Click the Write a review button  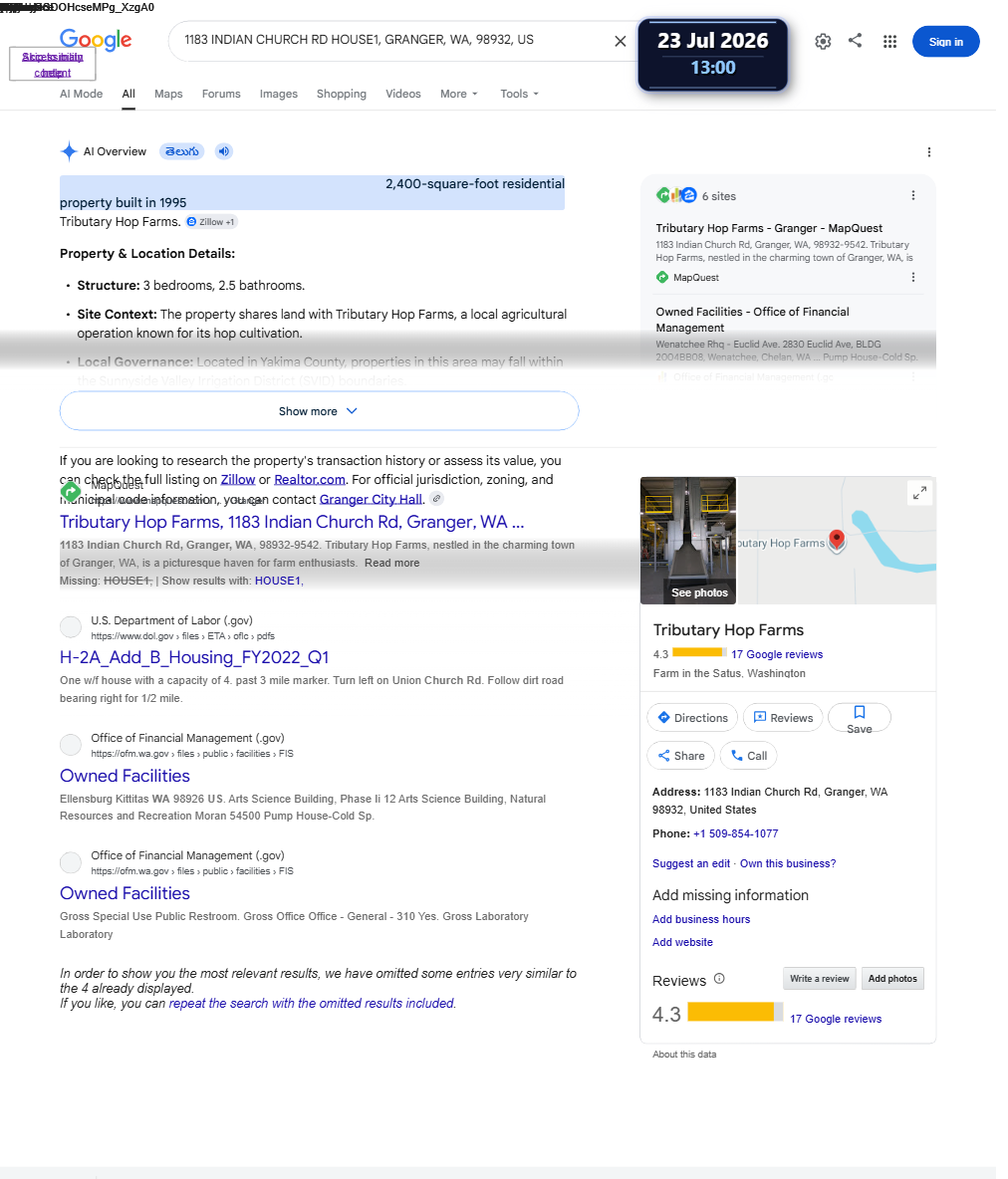pos(819,978)
